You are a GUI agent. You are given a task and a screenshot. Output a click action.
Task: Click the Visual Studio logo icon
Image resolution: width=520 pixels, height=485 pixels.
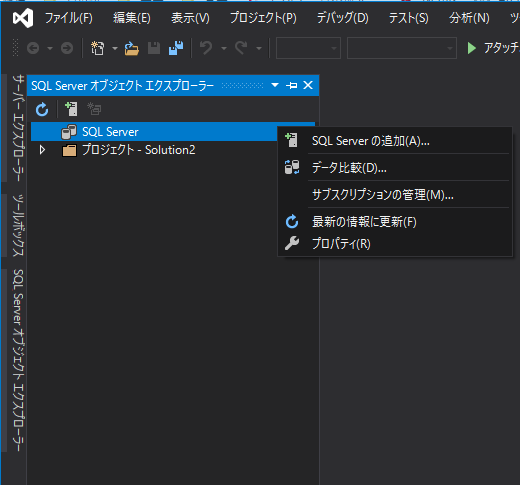point(23,18)
